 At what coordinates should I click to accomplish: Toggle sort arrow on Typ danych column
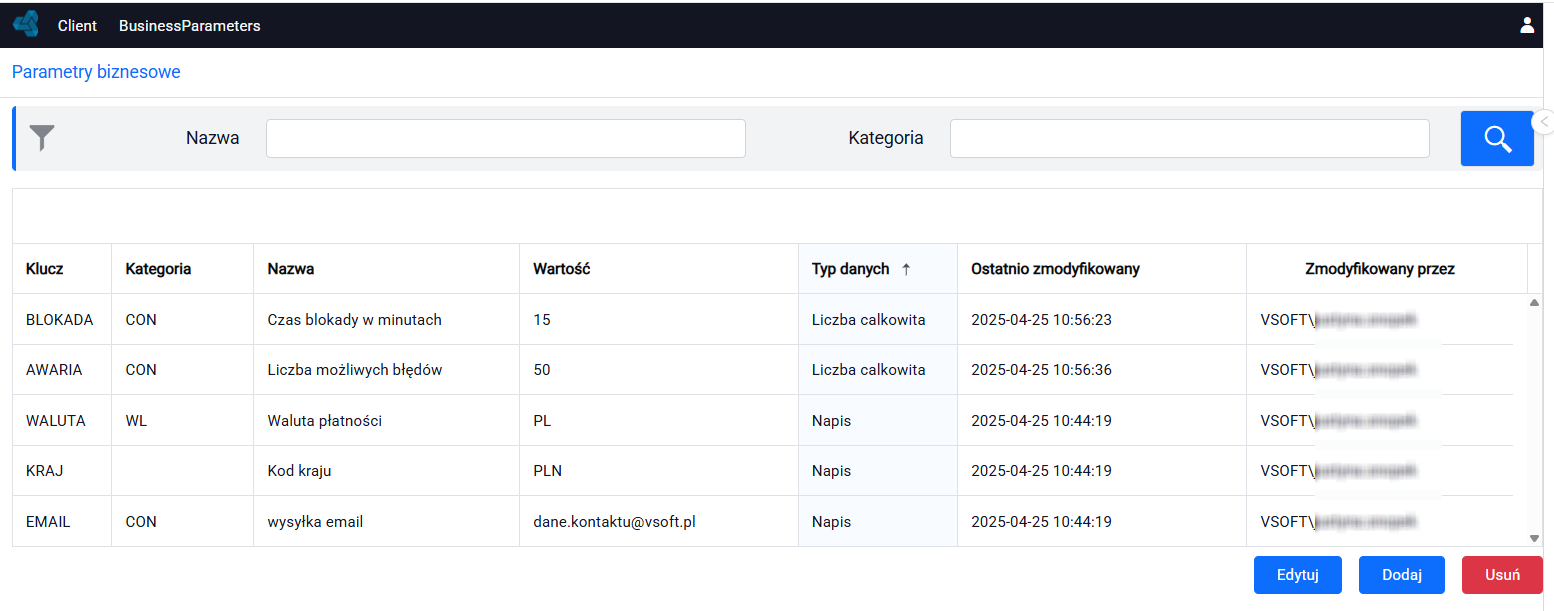point(907,269)
